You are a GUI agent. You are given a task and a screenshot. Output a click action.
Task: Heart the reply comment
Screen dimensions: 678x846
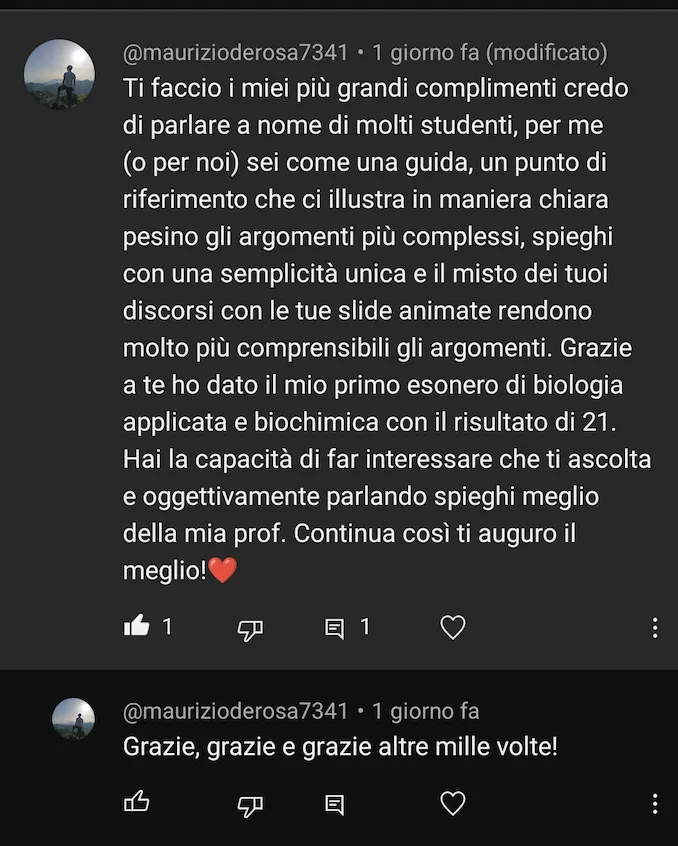pos(453,803)
